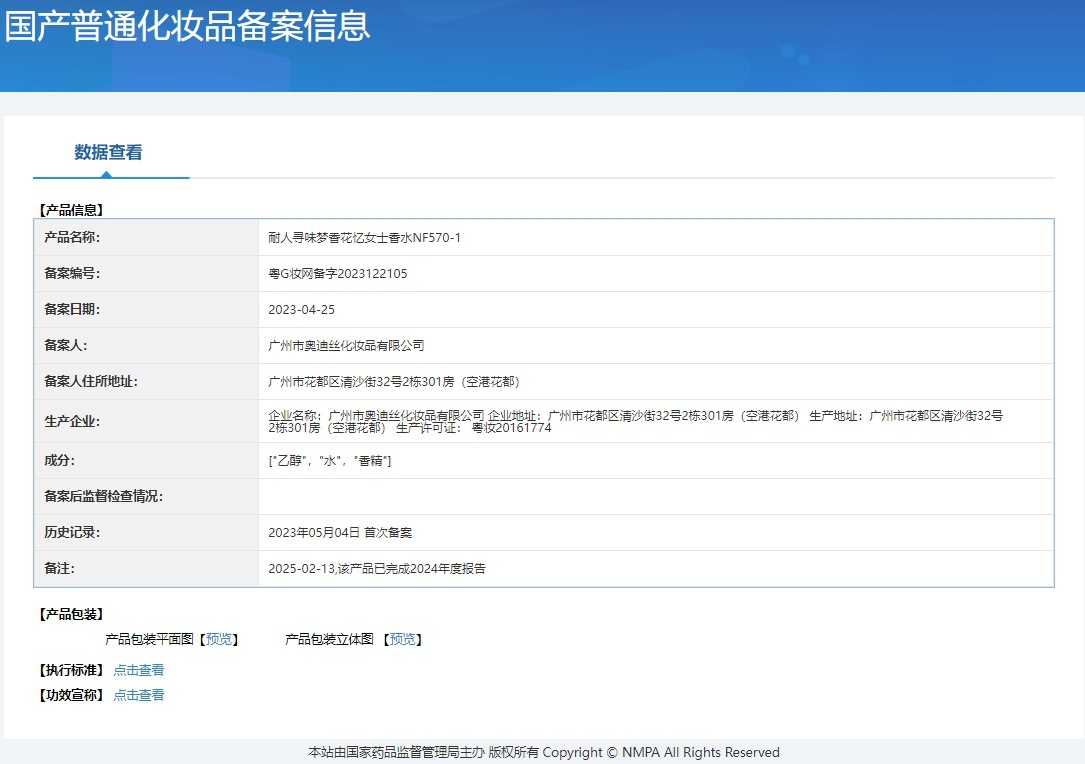The width and height of the screenshot is (1085, 764).
Task: Click filing number 粤G妆网备字2023122105
Action: [x=338, y=273]
